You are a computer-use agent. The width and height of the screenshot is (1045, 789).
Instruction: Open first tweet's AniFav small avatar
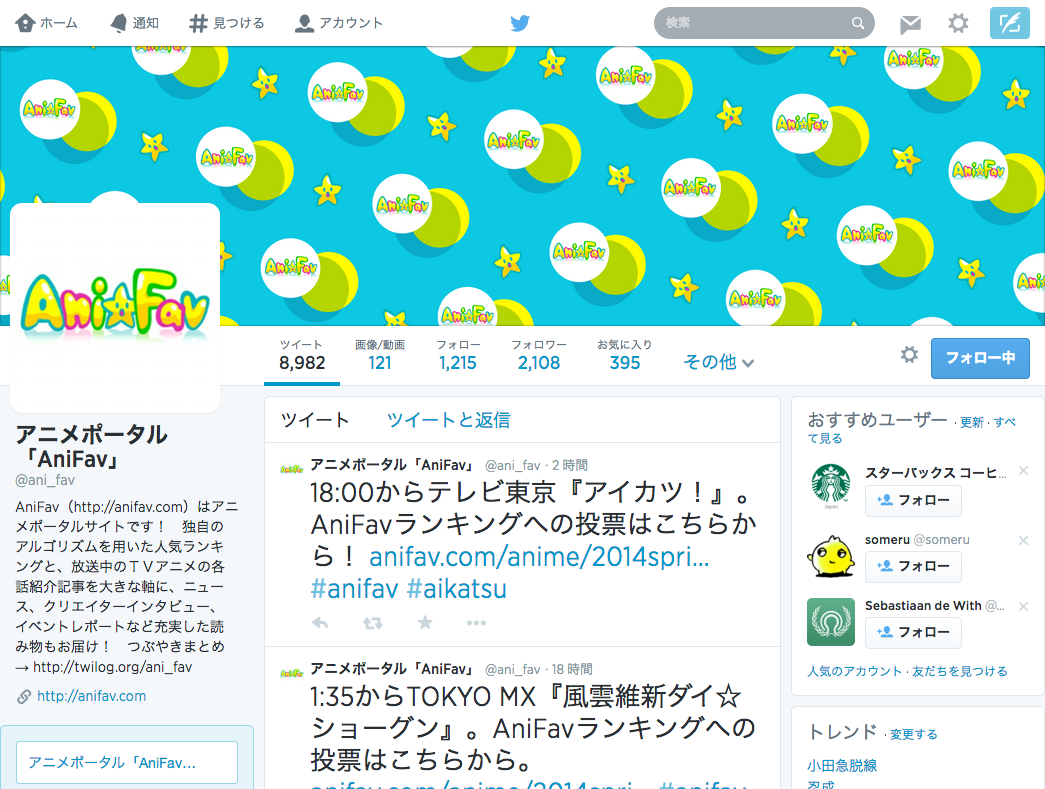(292, 469)
